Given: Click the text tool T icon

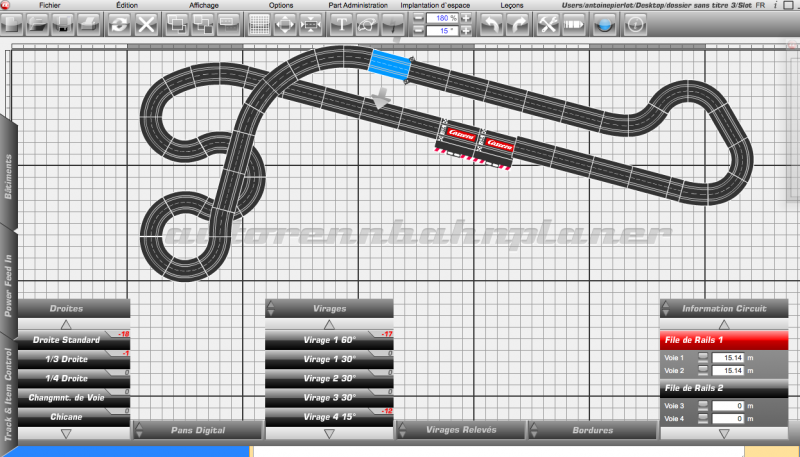Looking at the screenshot, I should click(x=341, y=24).
